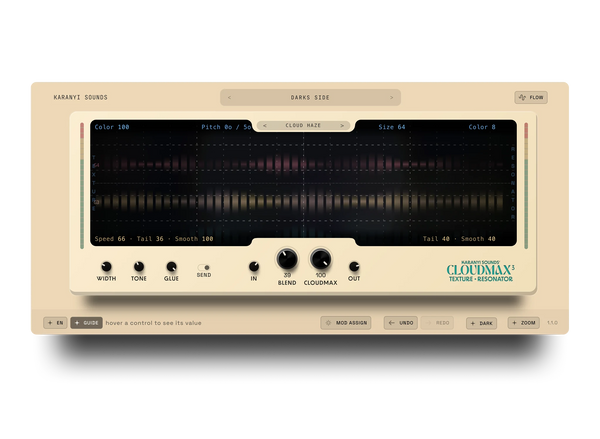Viewport: 600px width, 439px height.
Task: Click the UNDO button
Action: click(401, 323)
